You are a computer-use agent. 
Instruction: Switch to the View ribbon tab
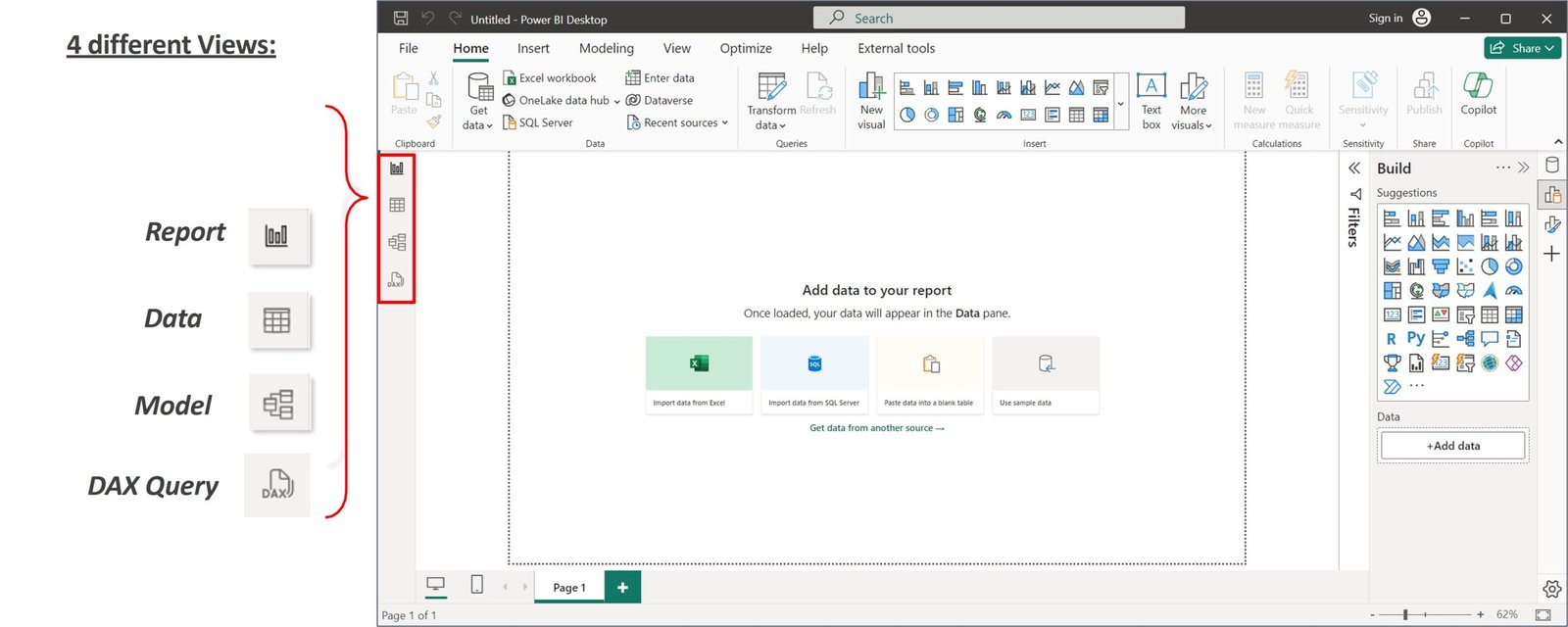pyautogui.click(x=677, y=48)
